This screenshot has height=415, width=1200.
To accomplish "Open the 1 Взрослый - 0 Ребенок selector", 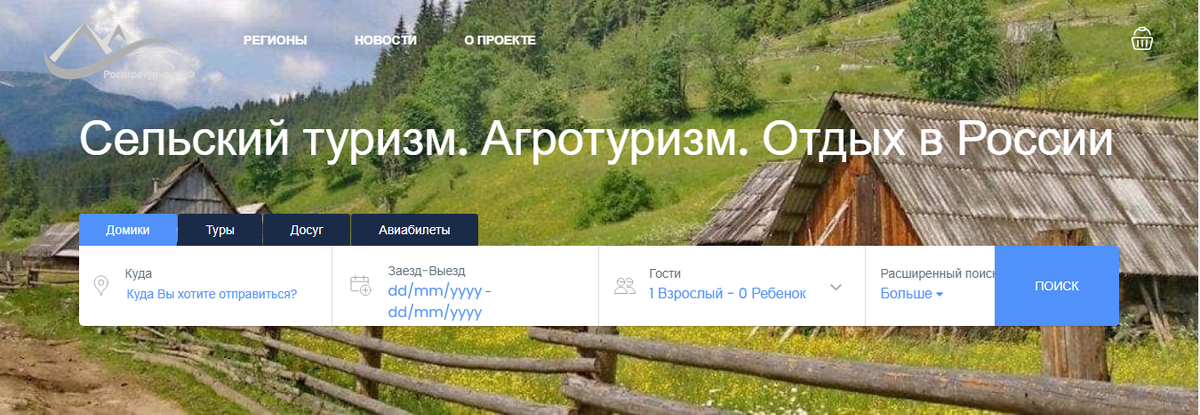I will click(727, 293).
